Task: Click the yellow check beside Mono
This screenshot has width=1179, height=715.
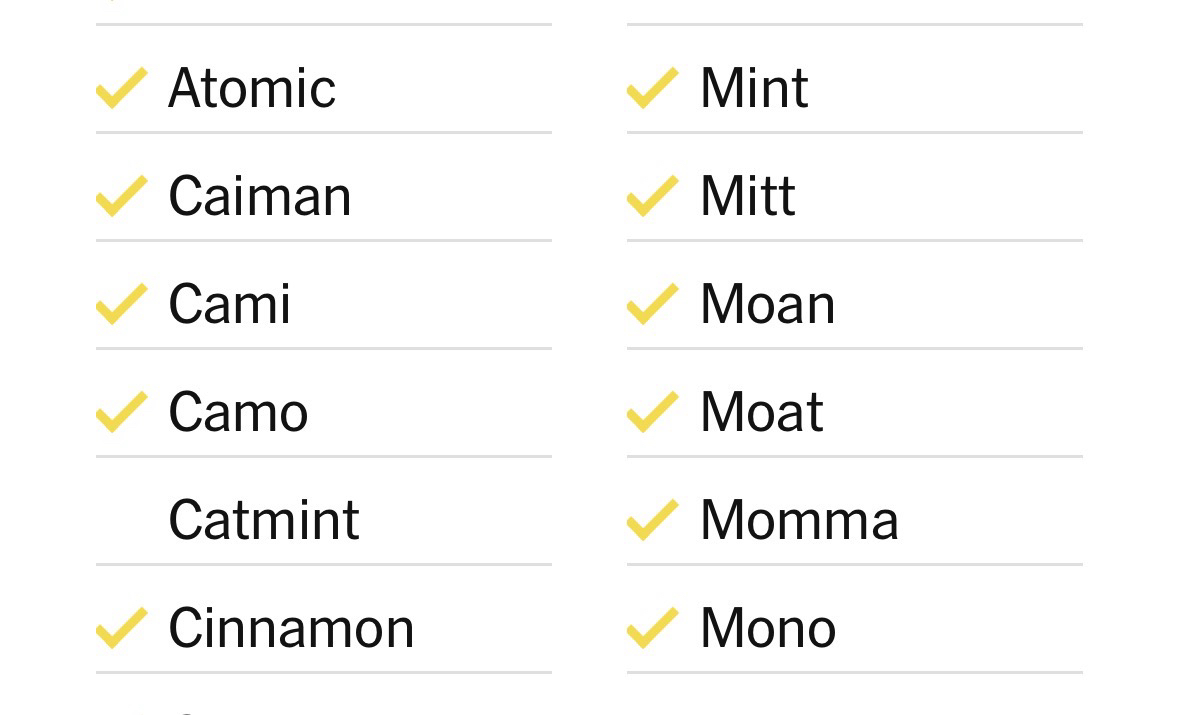Action: point(653,628)
